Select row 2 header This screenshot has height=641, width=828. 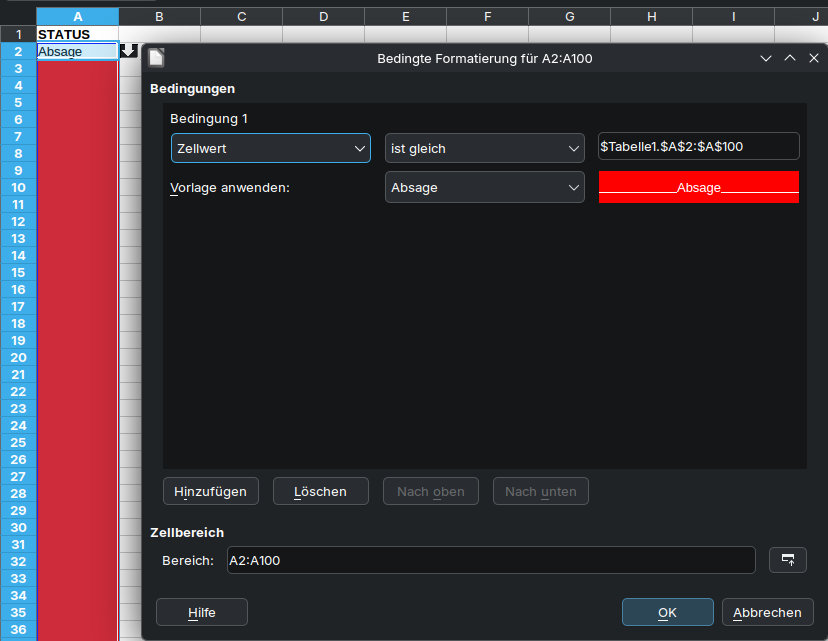pyautogui.click(x=18, y=51)
